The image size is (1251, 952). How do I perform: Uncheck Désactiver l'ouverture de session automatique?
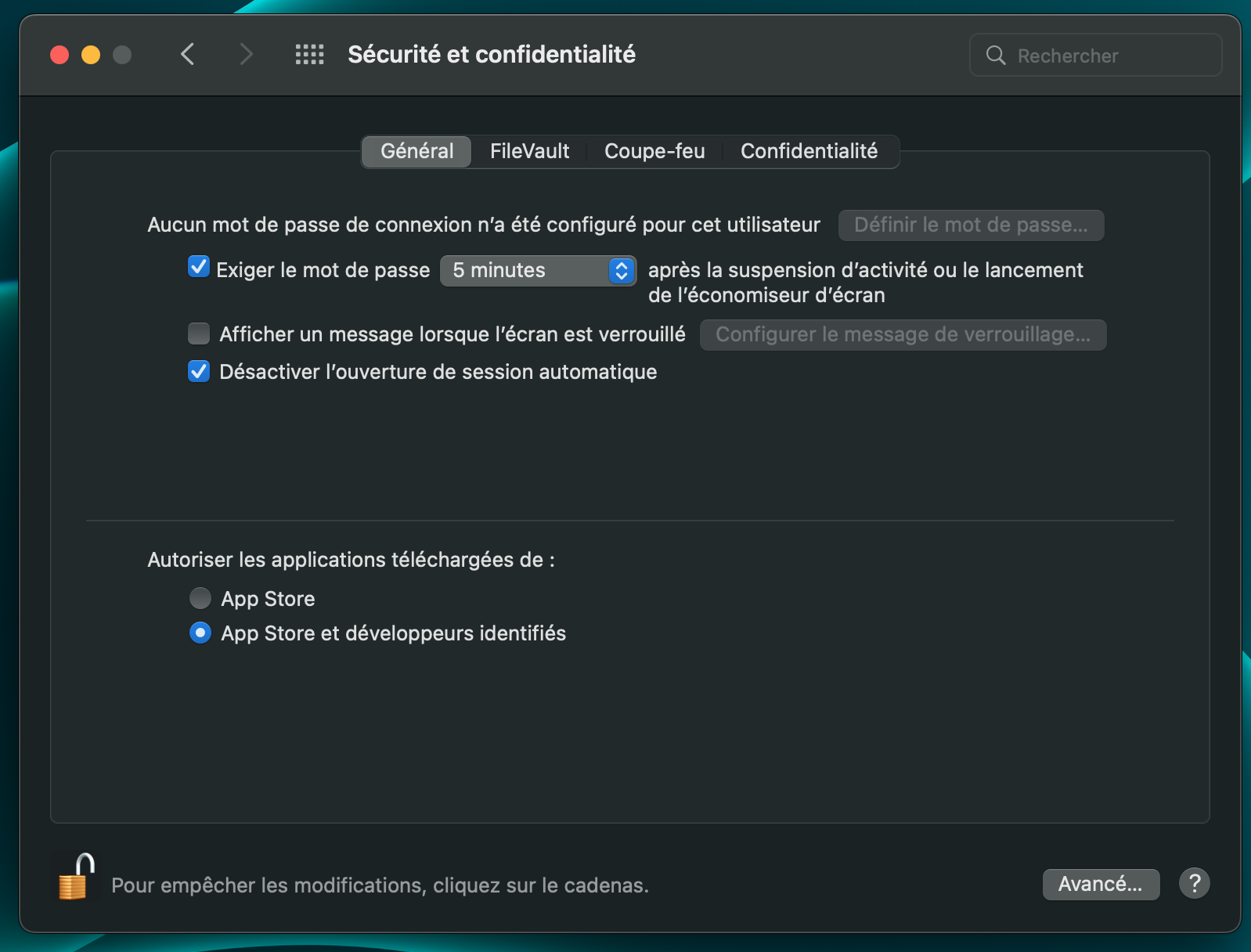click(x=199, y=372)
